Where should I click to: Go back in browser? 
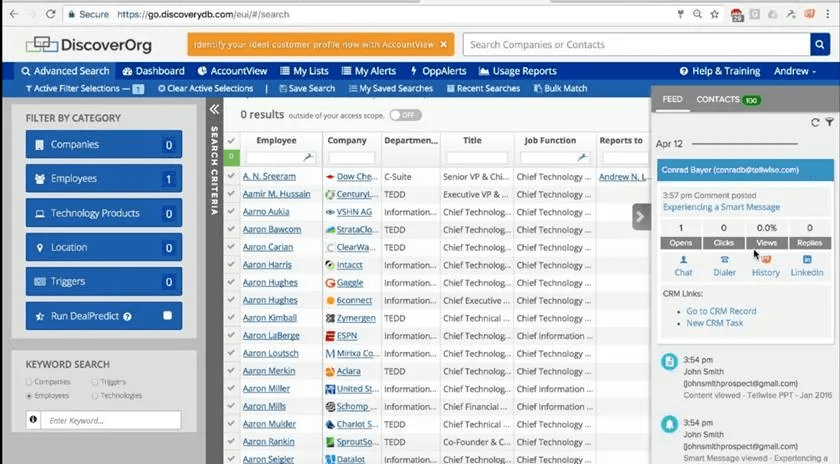[14, 14]
